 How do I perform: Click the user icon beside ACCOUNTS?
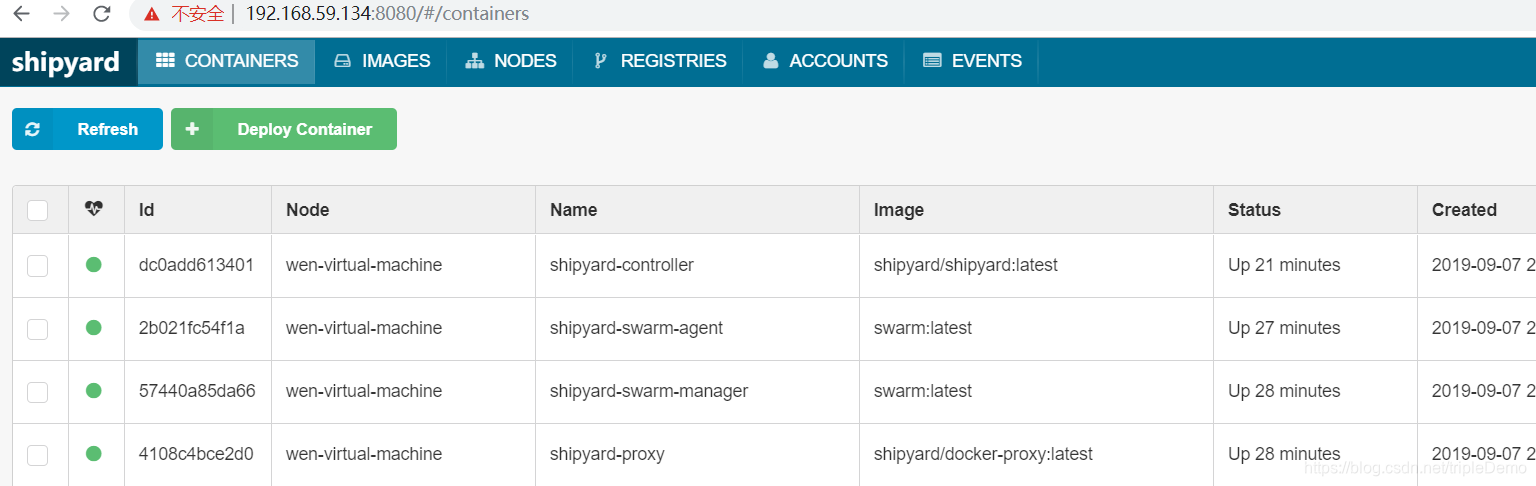pos(770,61)
